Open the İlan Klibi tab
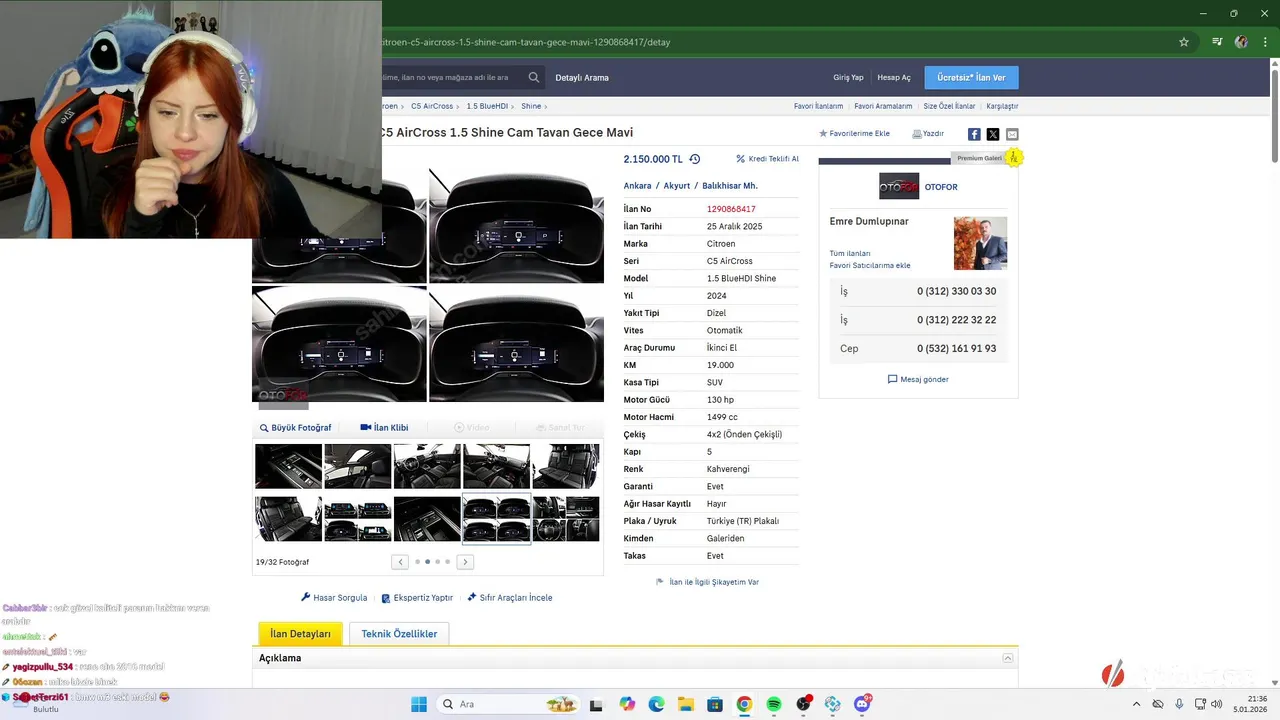The image size is (1280, 720). pyautogui.click(x=384, y=428)
